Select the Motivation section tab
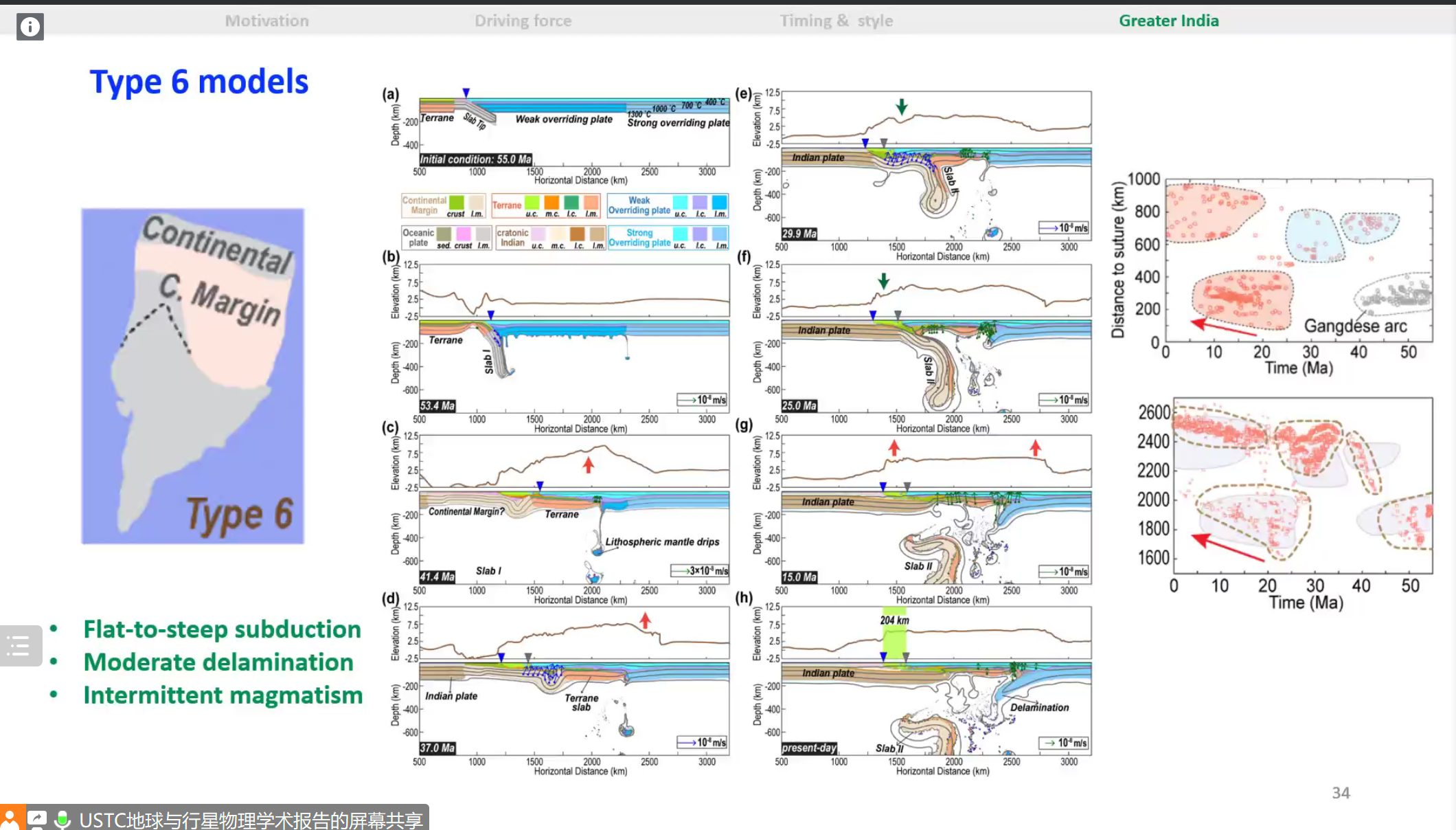Viewport: 1456px width, 830px height. point(267,21)
